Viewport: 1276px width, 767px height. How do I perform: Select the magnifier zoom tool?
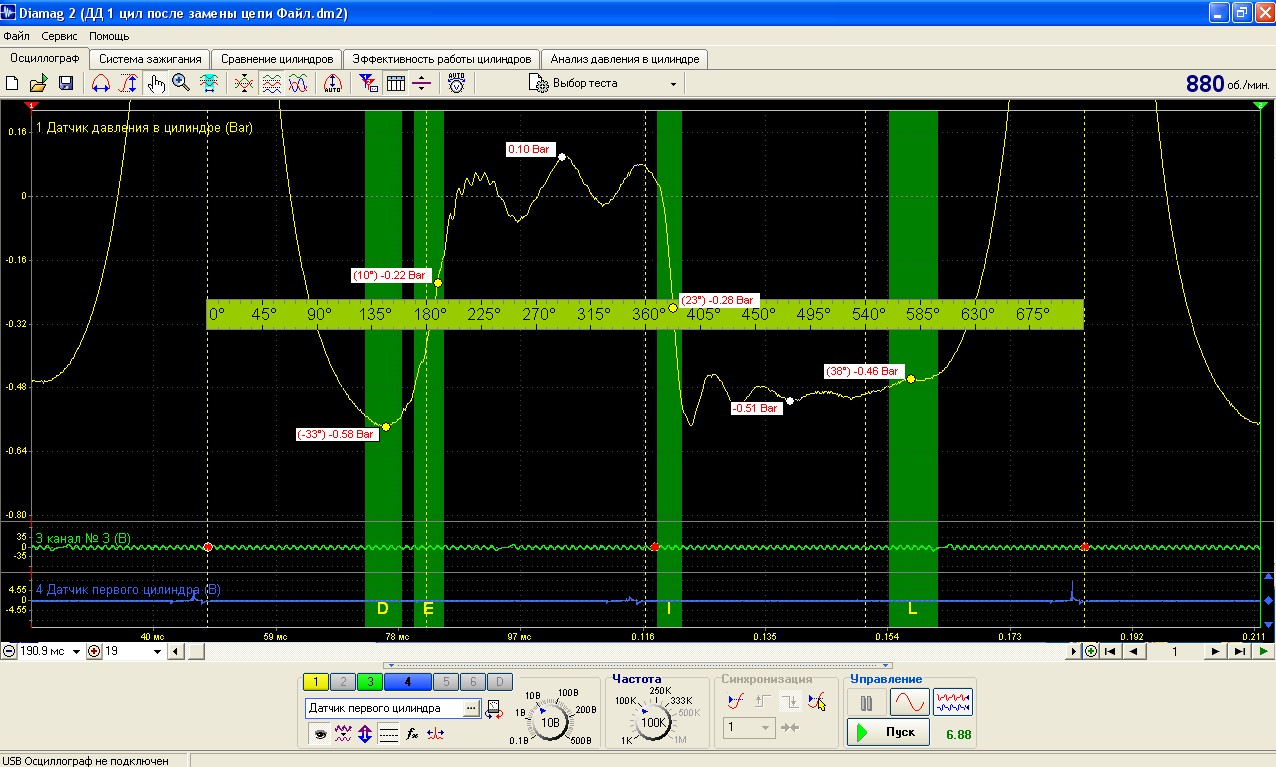point(181,84)
